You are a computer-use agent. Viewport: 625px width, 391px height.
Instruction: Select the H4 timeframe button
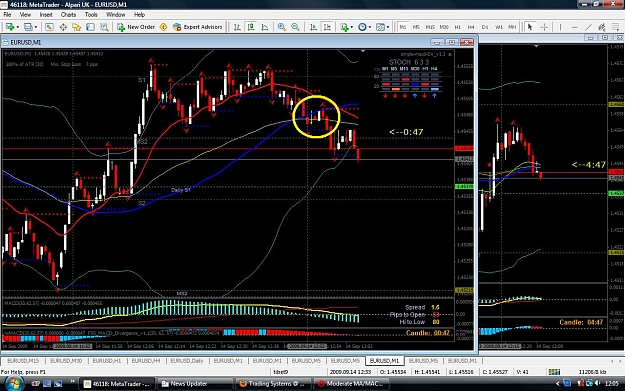(x=471, y=27)
